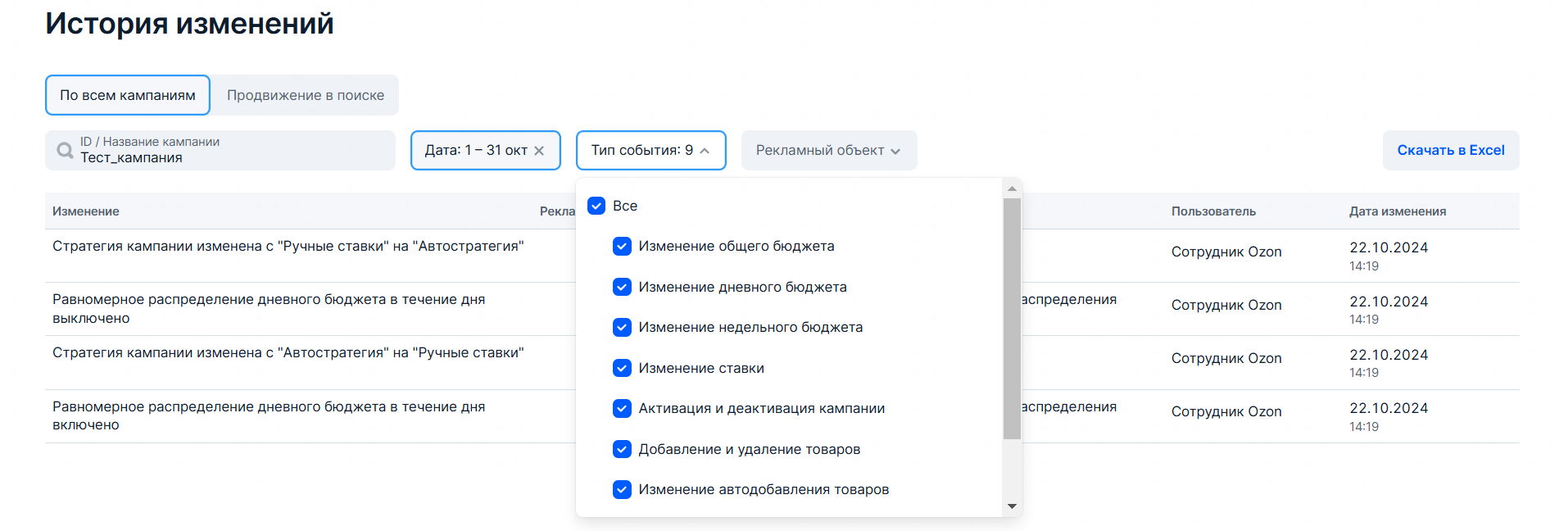The height and width of the screenshot is (531, 1568).
Task: Select the "По всем кампаниям" tab
Action: tap(128, 95)
